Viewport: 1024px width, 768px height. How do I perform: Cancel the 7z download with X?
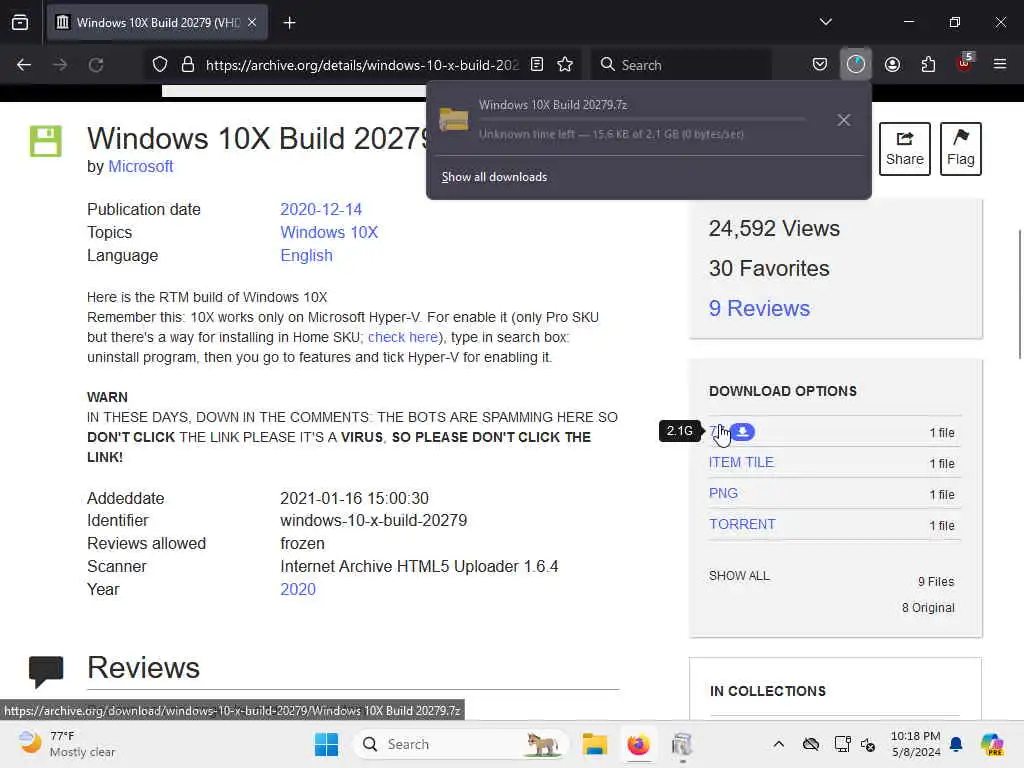844,120
